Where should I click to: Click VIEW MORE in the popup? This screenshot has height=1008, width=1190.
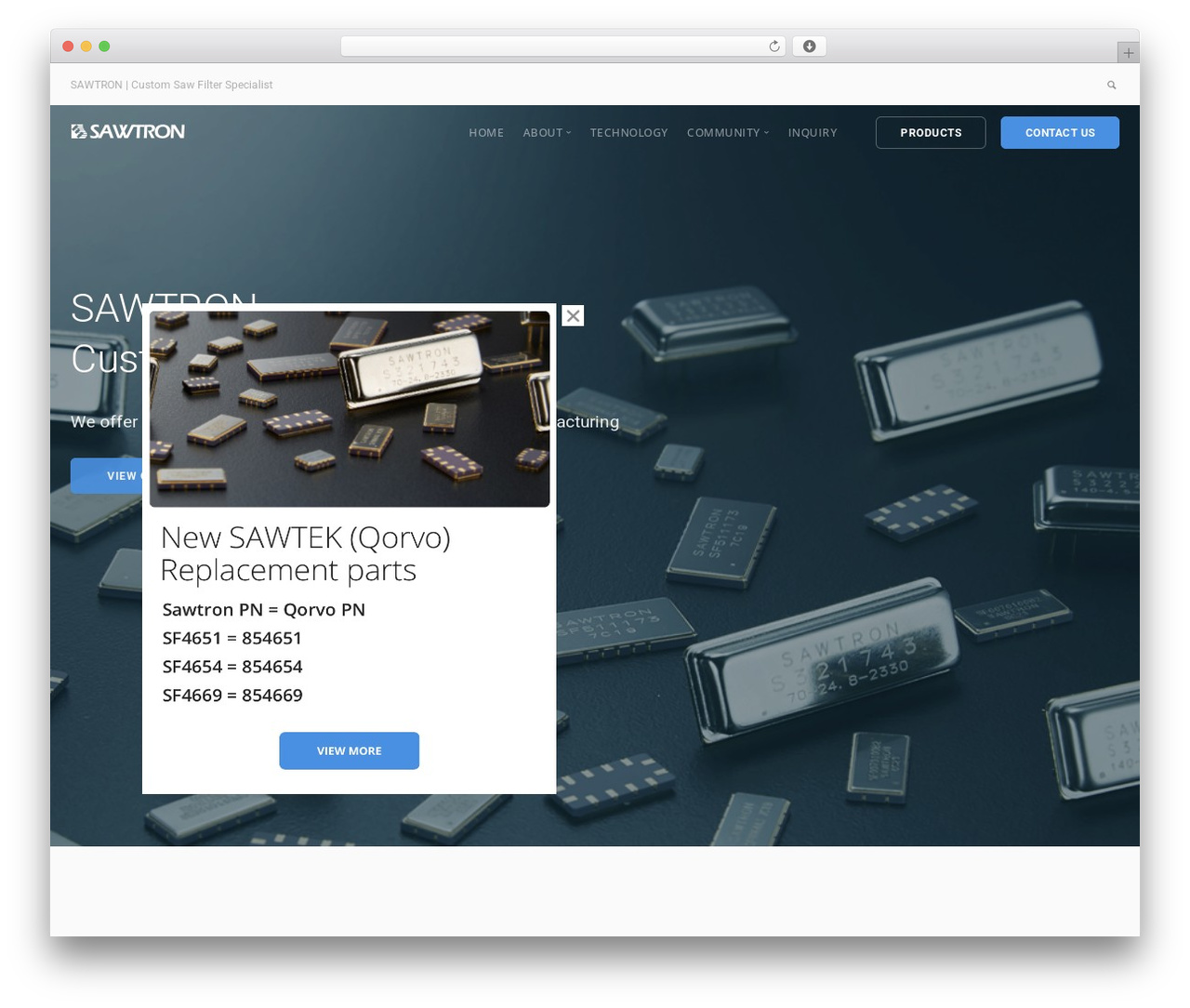[x=349, y=750]
